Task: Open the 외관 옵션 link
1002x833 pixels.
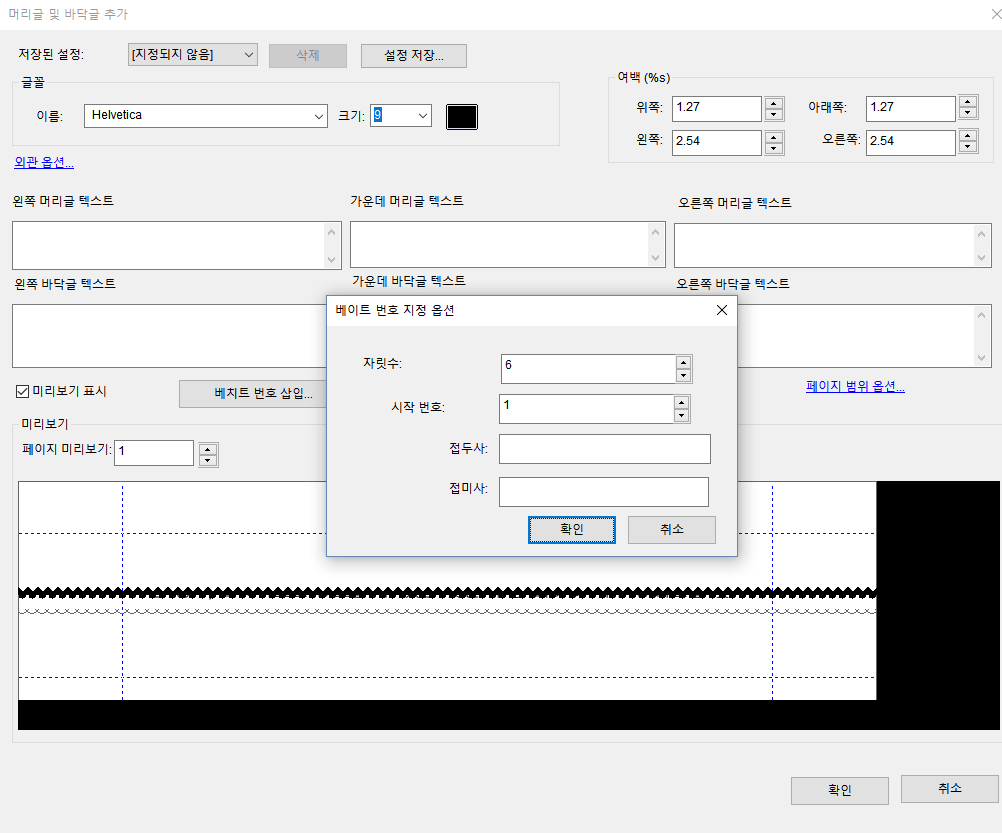Action: pyautogui.click(x=43, y=161)
